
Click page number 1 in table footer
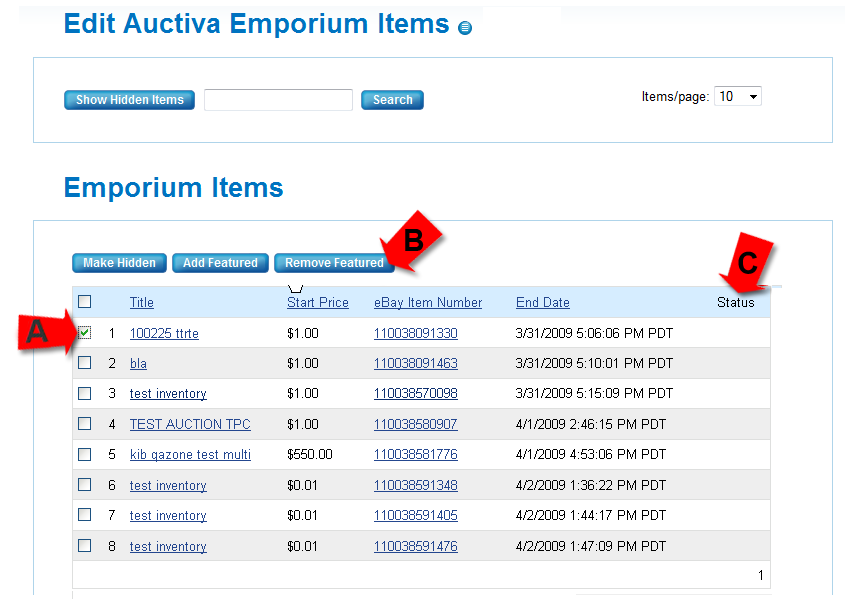760,575
